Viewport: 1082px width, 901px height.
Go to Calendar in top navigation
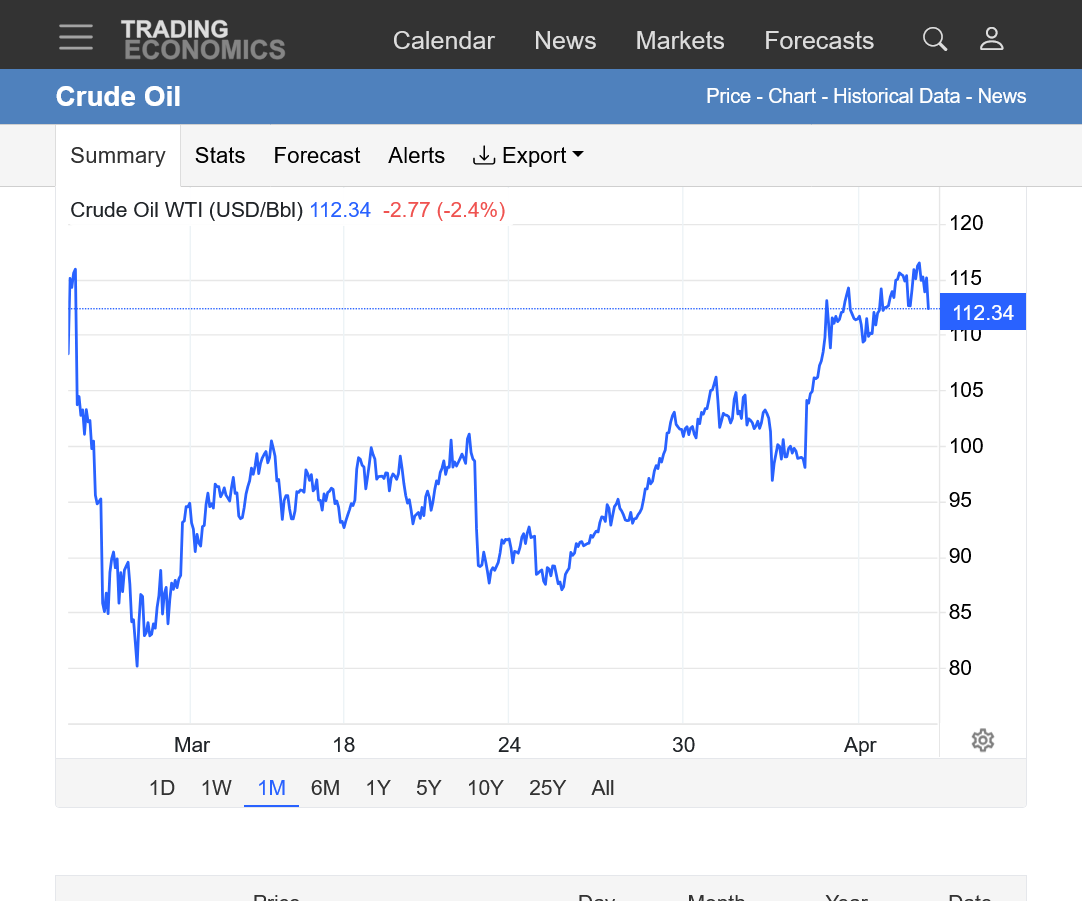click(443, 41)
